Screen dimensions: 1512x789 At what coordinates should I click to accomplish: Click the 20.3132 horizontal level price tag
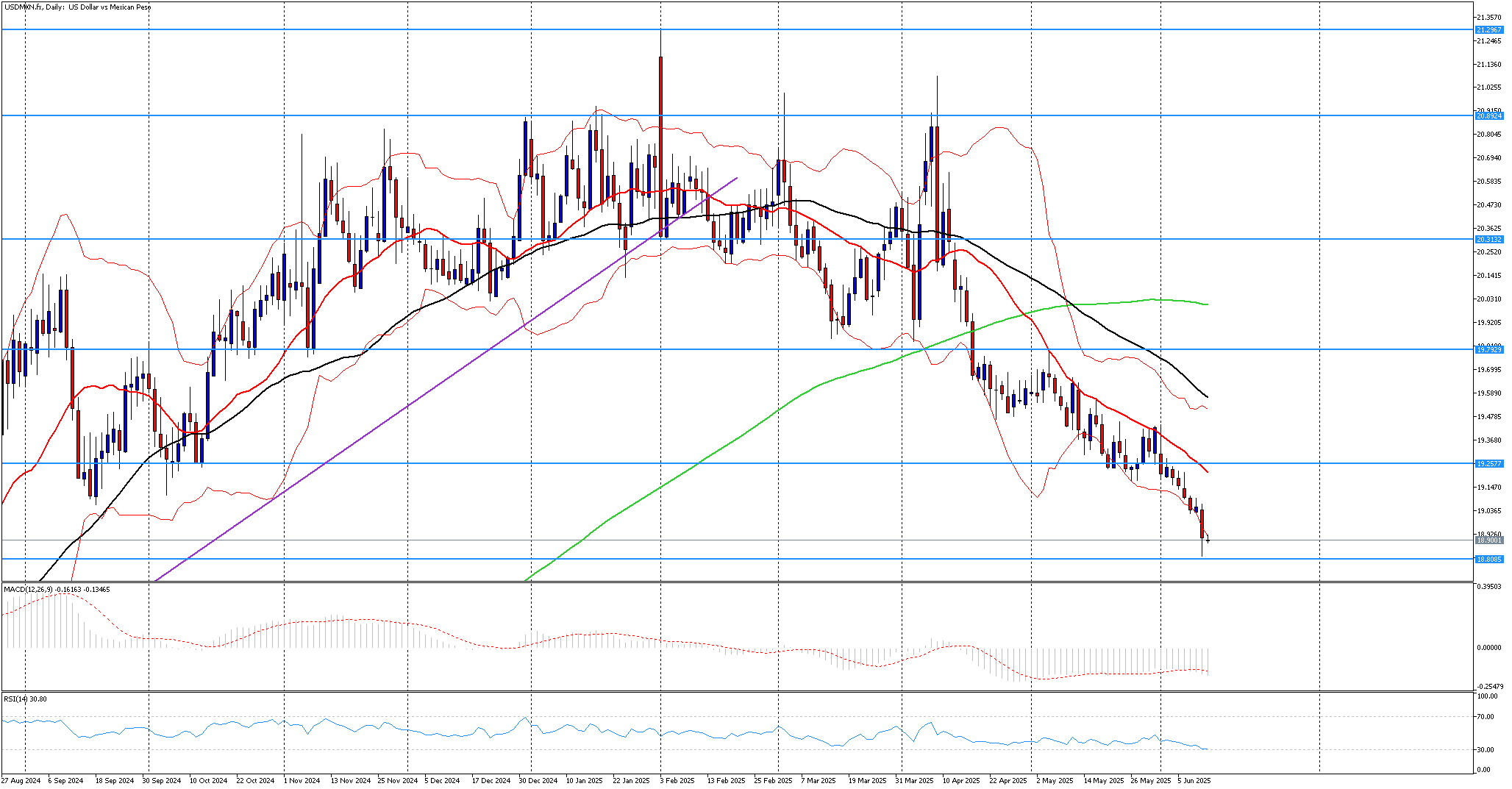click(x=1489, y=239)
